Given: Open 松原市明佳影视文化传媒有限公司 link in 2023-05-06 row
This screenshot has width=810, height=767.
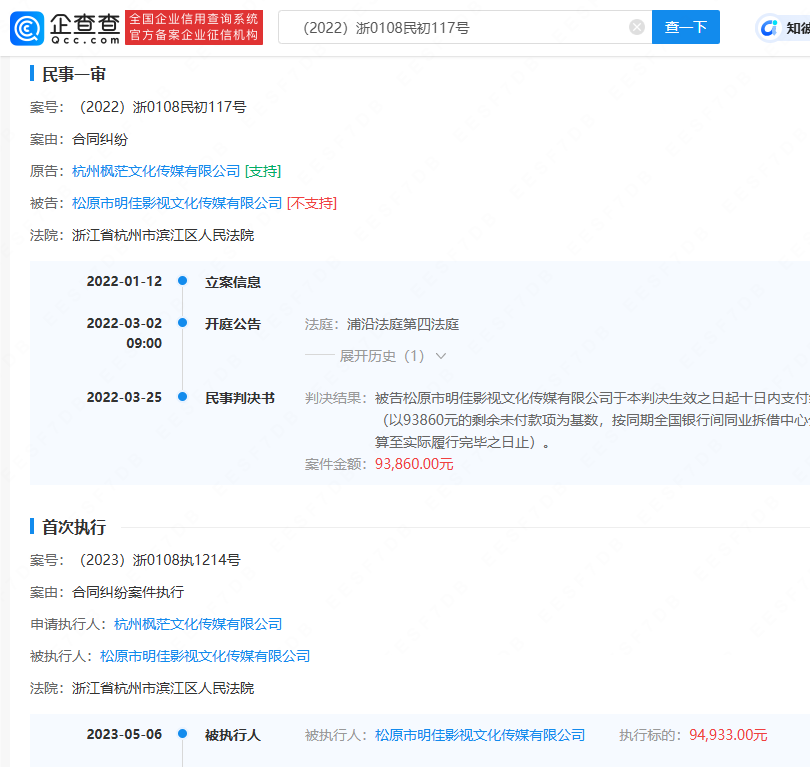Looking at the screenshot, I should click(x=480, y=734).
